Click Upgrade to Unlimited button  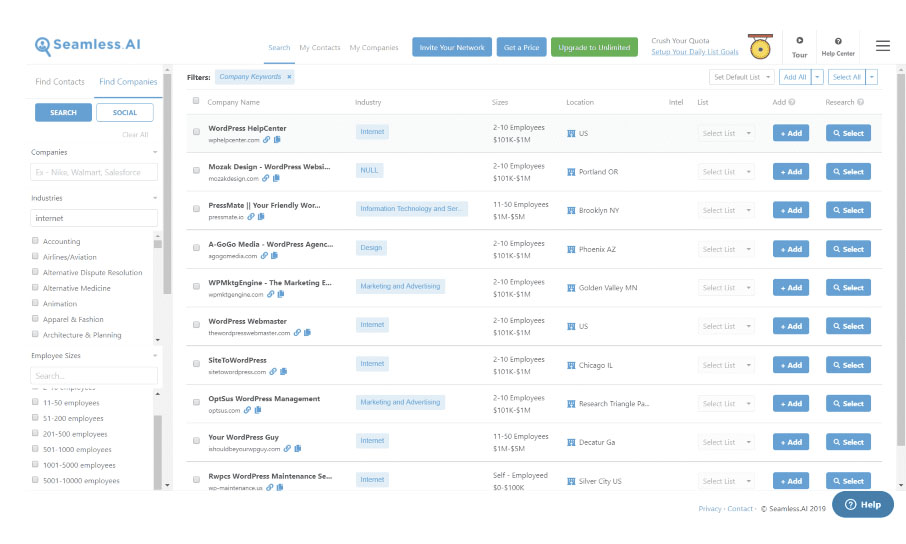(594, 47)
